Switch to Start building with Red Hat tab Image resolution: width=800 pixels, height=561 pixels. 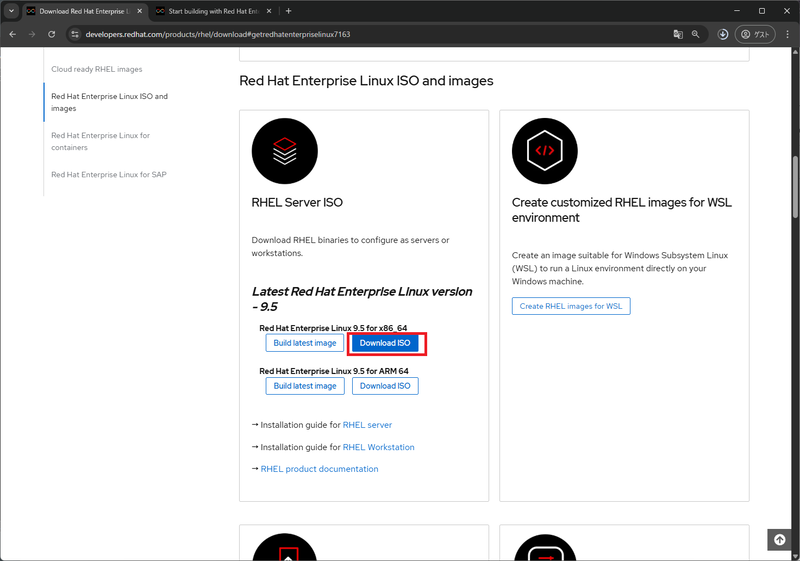(214, 11)
